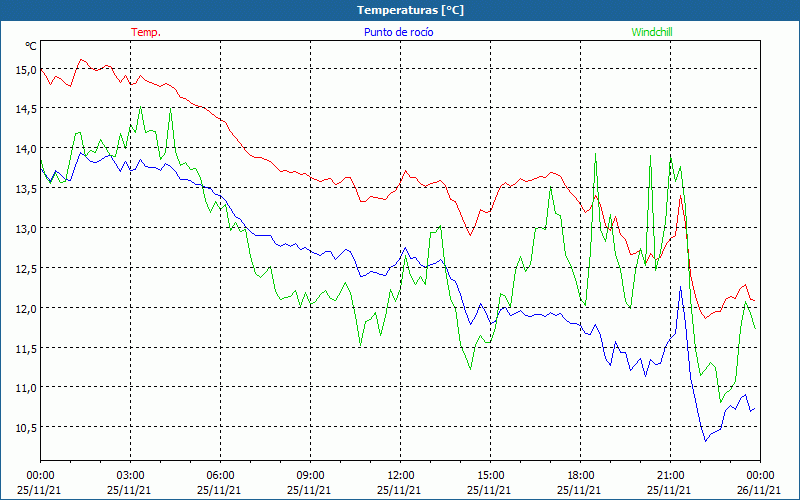800x500 pixels.
Task: Click the 15:00 time label on the x-axis
Action: [x=490, y=476]
